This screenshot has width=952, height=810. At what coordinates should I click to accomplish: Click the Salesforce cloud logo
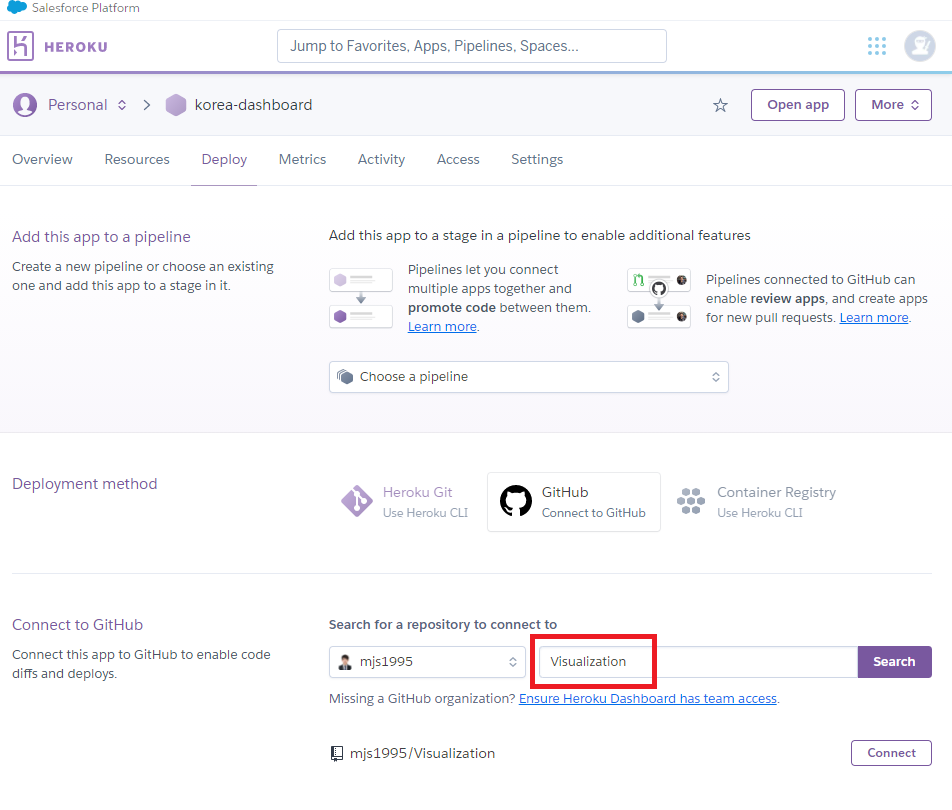point(17,7)
